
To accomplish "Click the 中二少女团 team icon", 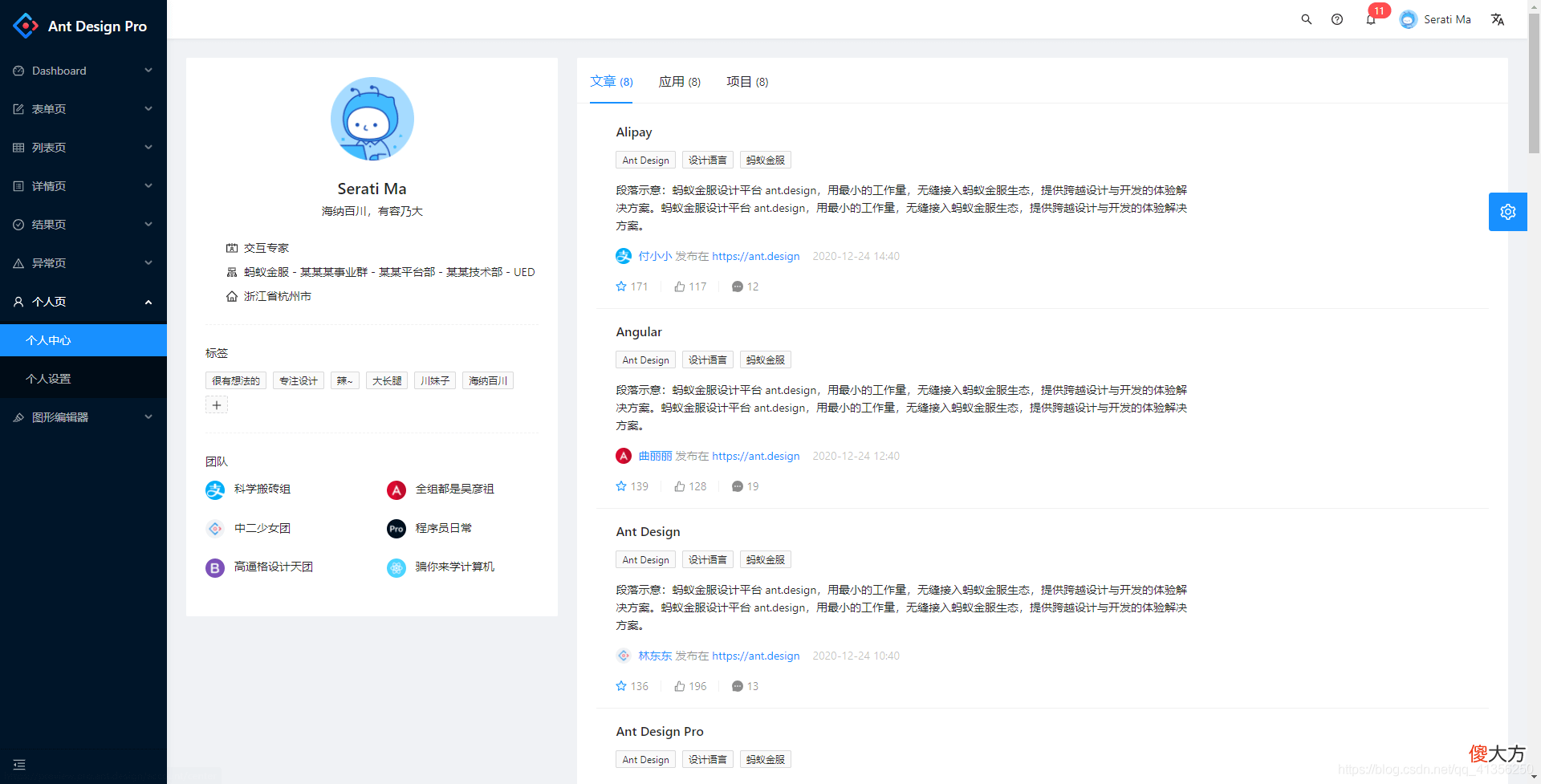I will [215, 529].
